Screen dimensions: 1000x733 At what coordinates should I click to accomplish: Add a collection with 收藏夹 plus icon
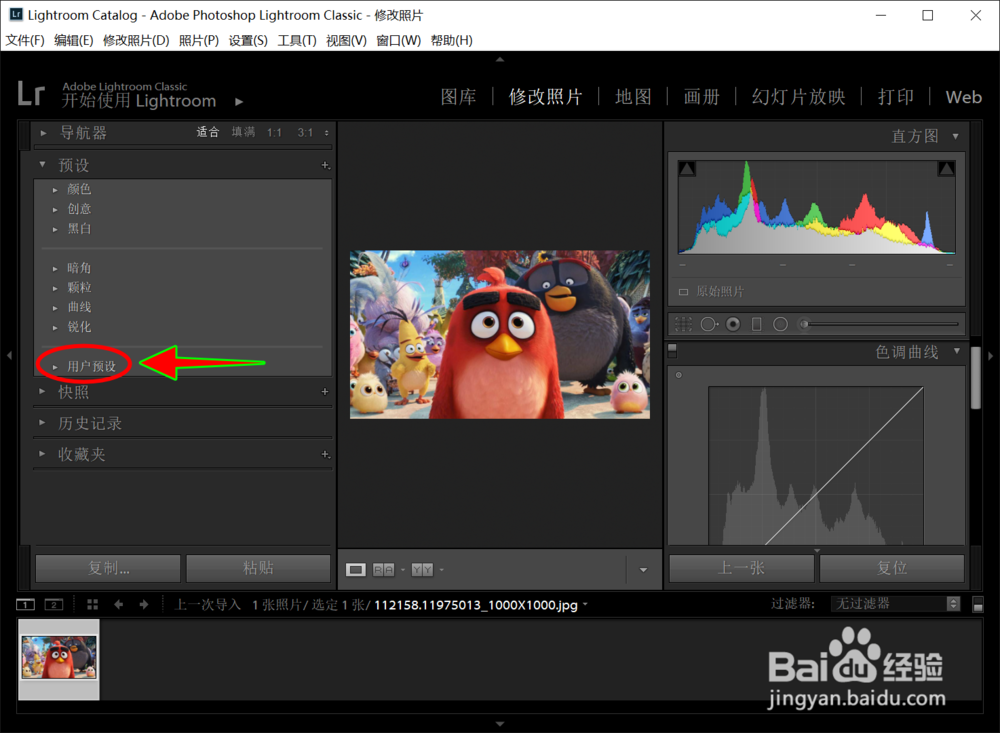pos(325,454)
